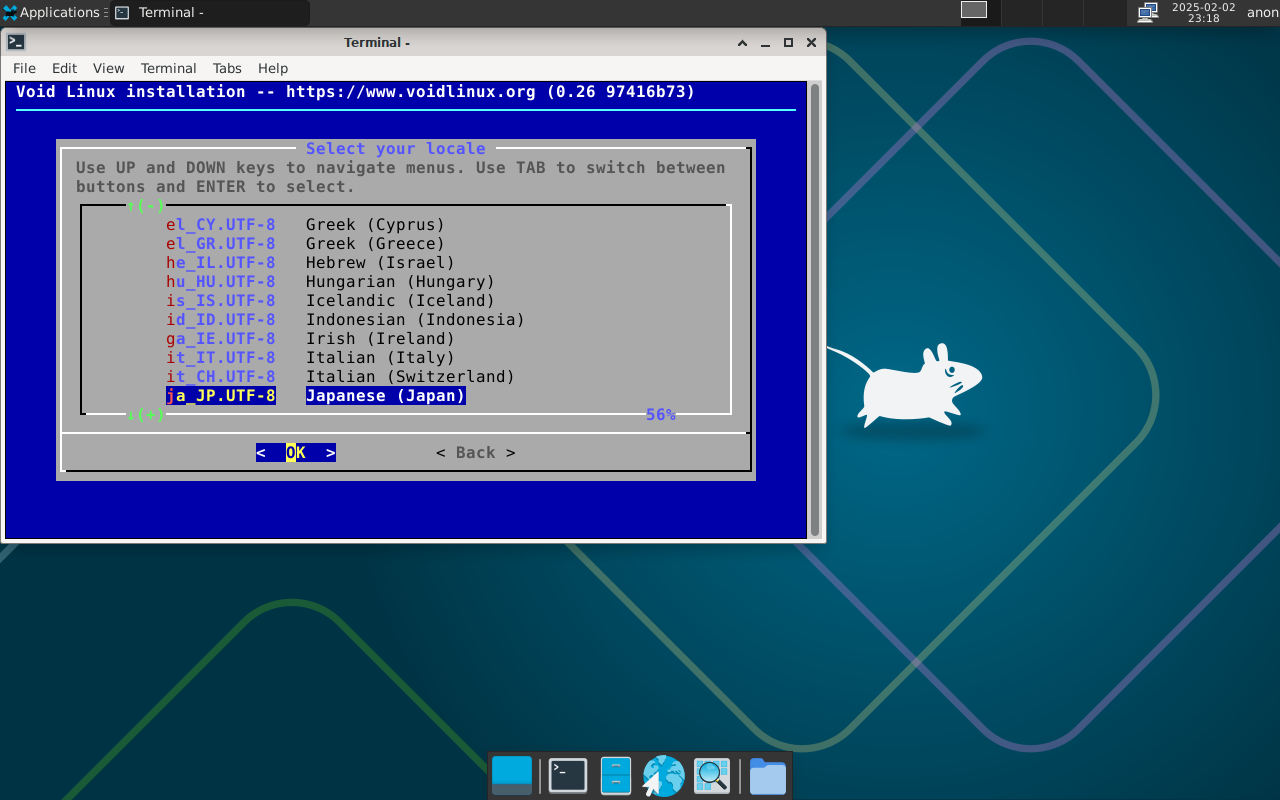Image resolution: width=1280 pixels, height=800 pixels.
Task: Select the el_GR.UTF-8 Greek (Greece) locale
Action: tap(306, 244)
